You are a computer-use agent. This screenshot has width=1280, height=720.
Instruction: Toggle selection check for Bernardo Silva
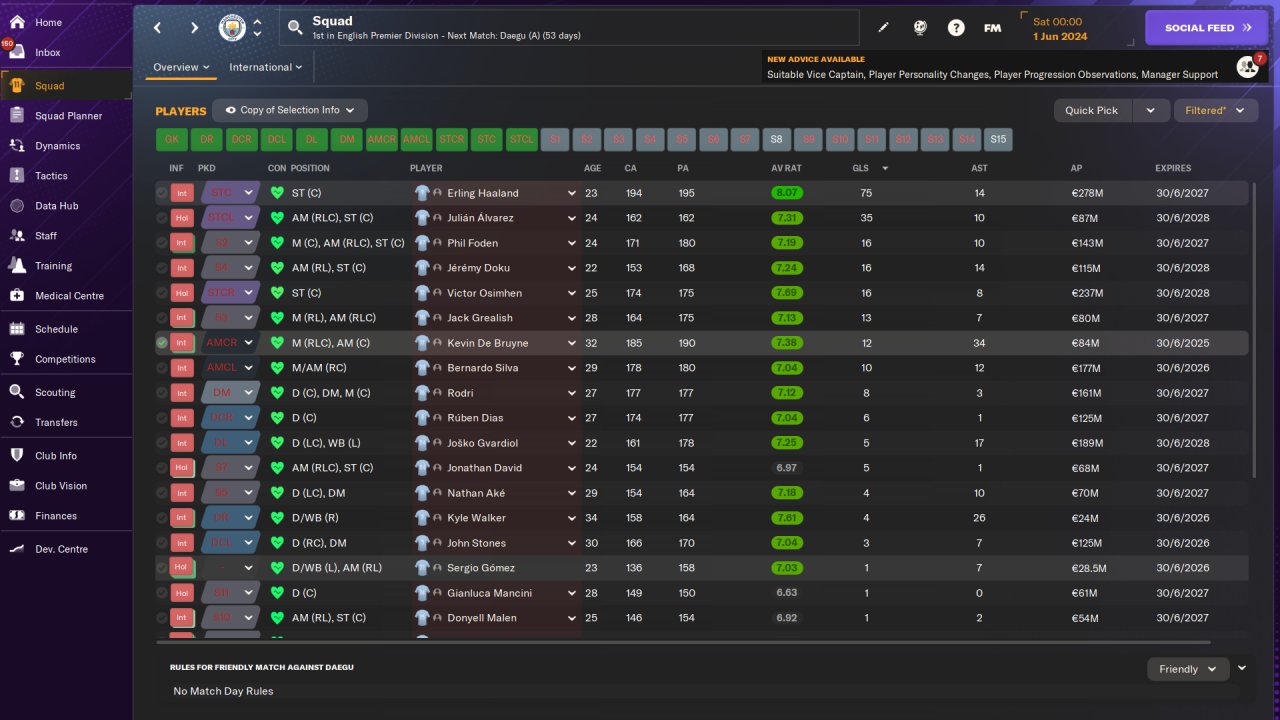162,368
